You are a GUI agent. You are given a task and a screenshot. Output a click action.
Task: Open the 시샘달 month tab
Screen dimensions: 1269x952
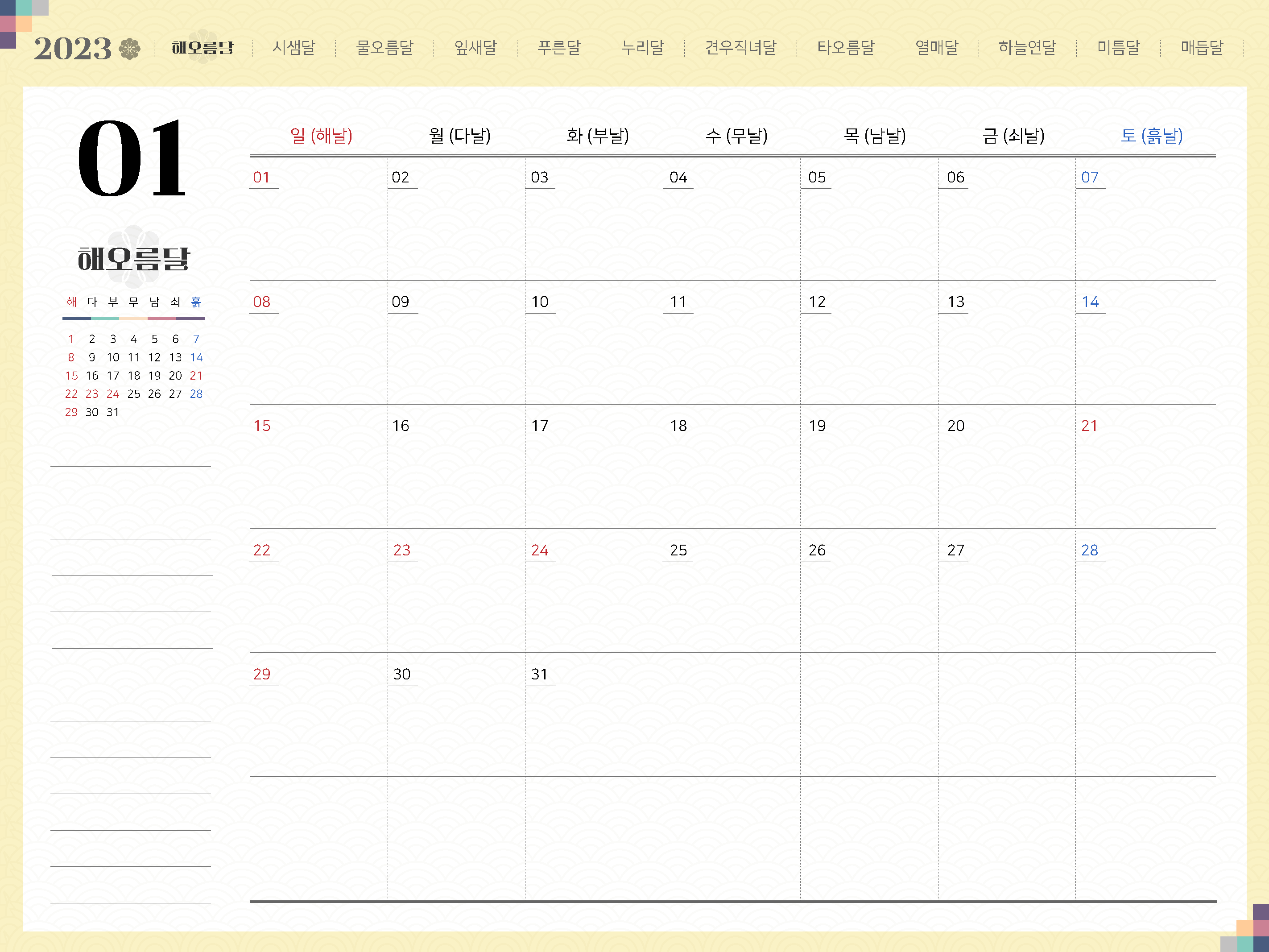pos(294,48)
